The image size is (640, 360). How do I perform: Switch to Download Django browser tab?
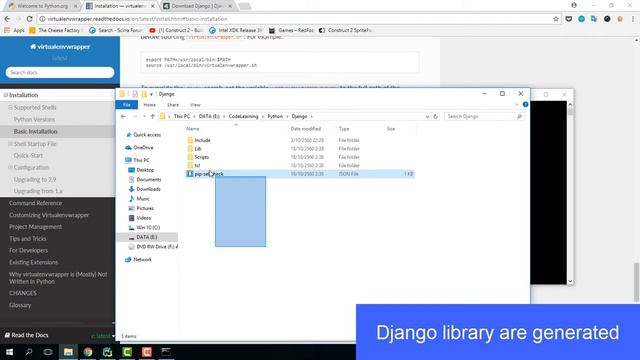tap(198, 6)
